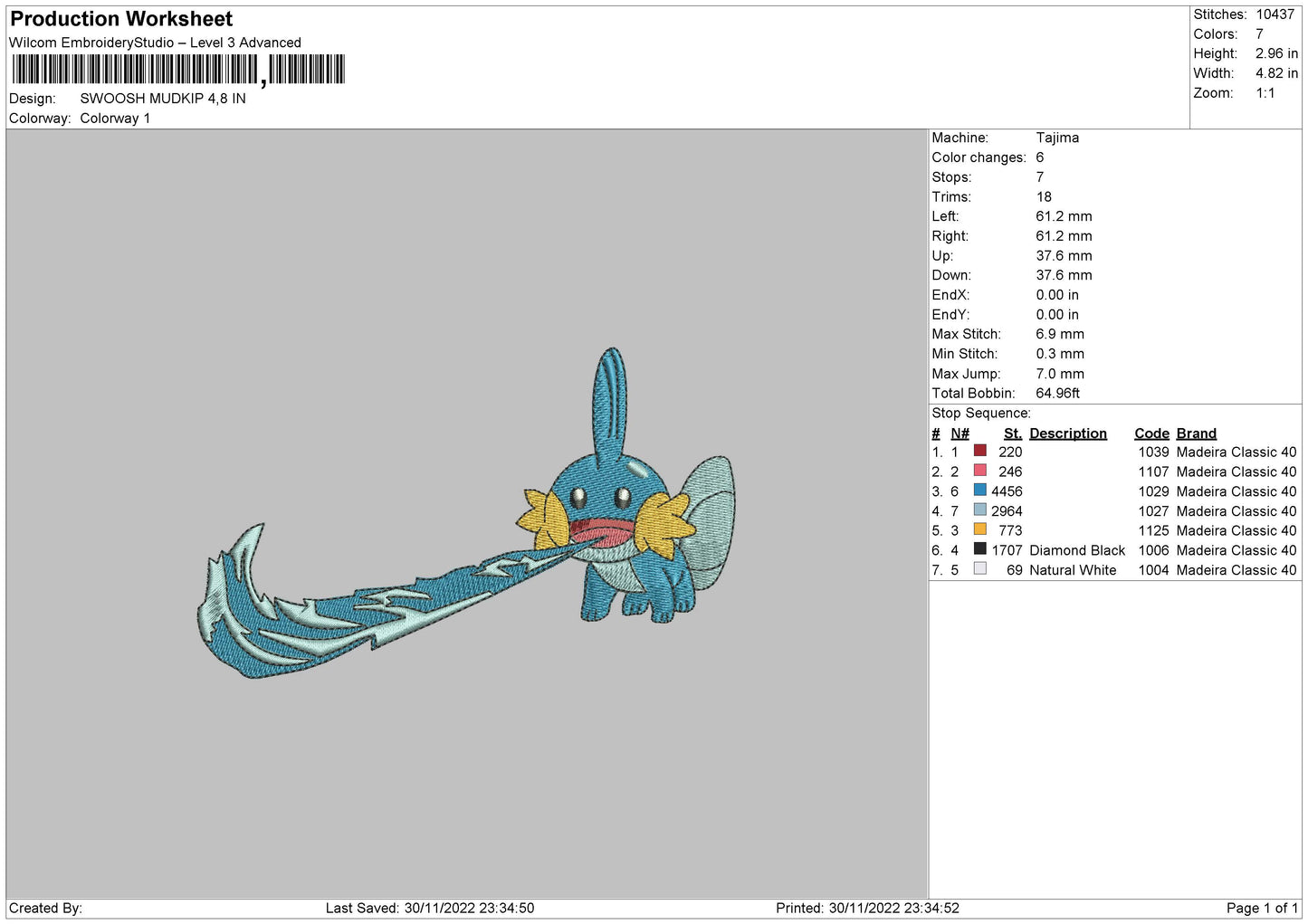Click the dark red thread swatch
Screen dimensions: 1308x924
point(979,451)
